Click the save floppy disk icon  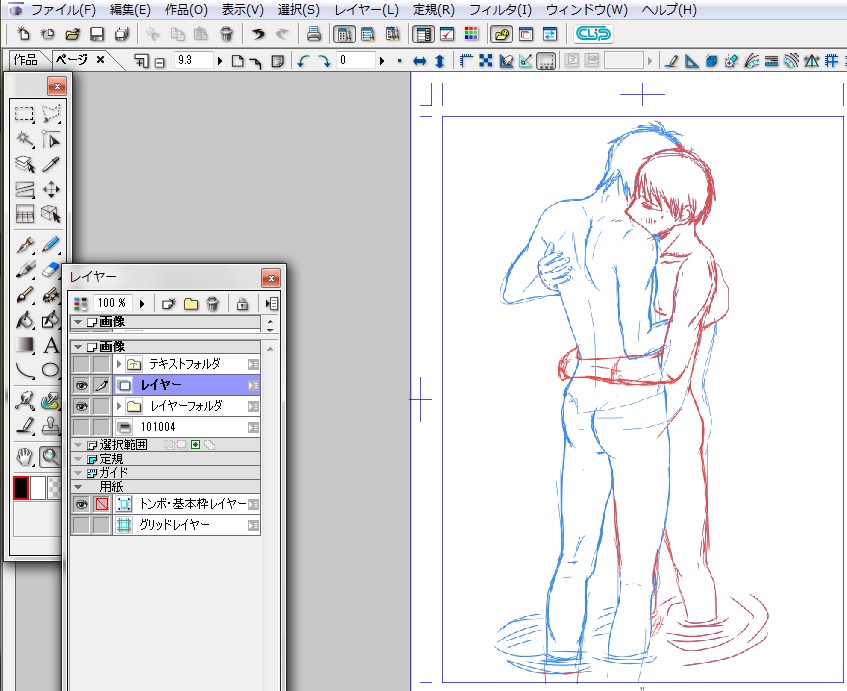pos(97,34)
